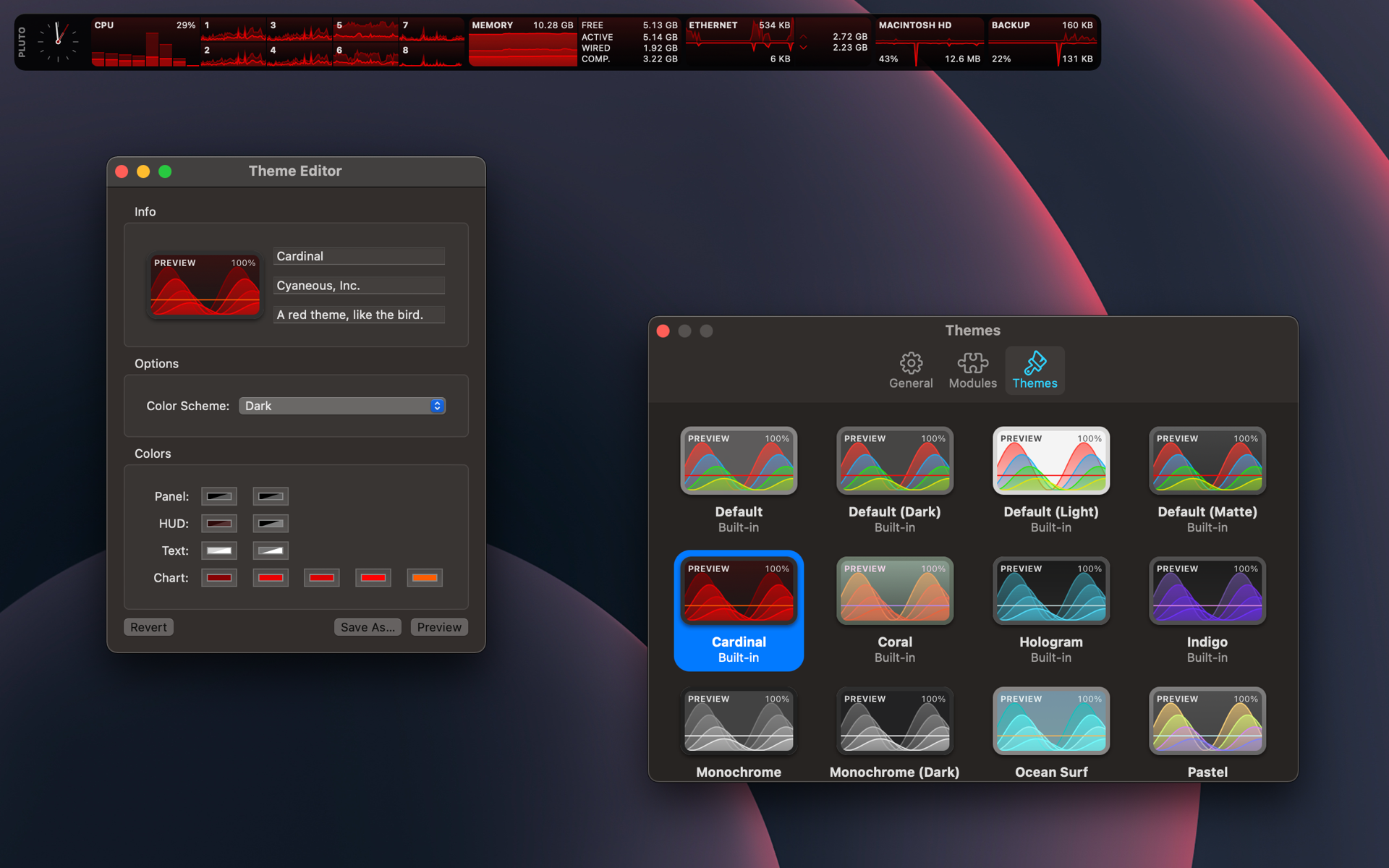Image resolution: width=1389 pixels, height=868 pixels.
Task: Click the first HUD color swatch
Action: (x=219, y=523)
